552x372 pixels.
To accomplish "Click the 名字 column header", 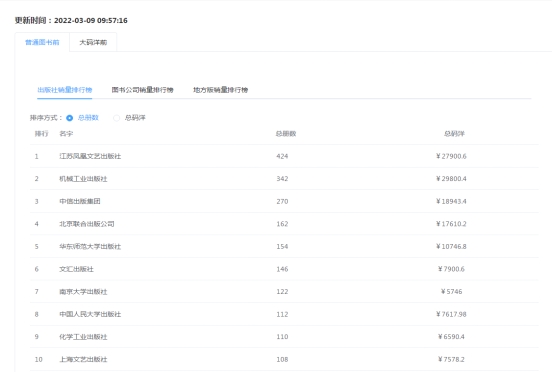I will (66, 134).
